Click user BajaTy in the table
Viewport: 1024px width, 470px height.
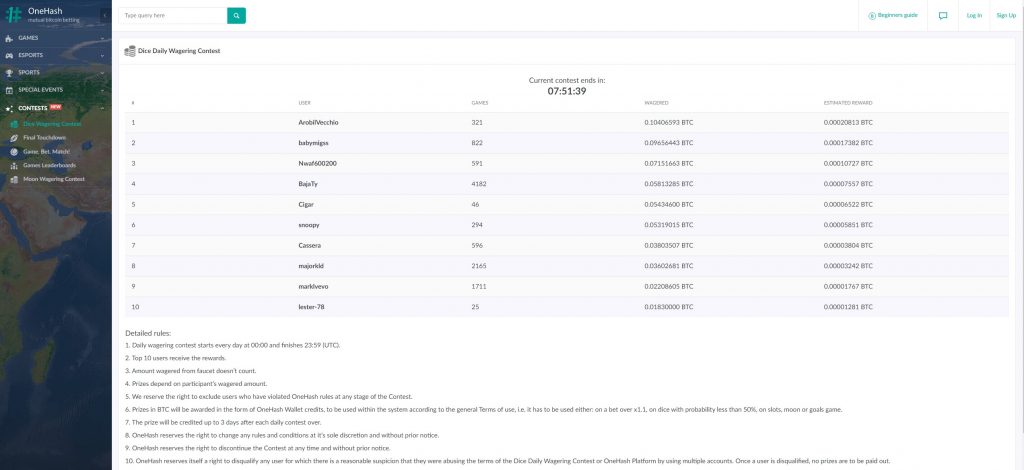308,183
